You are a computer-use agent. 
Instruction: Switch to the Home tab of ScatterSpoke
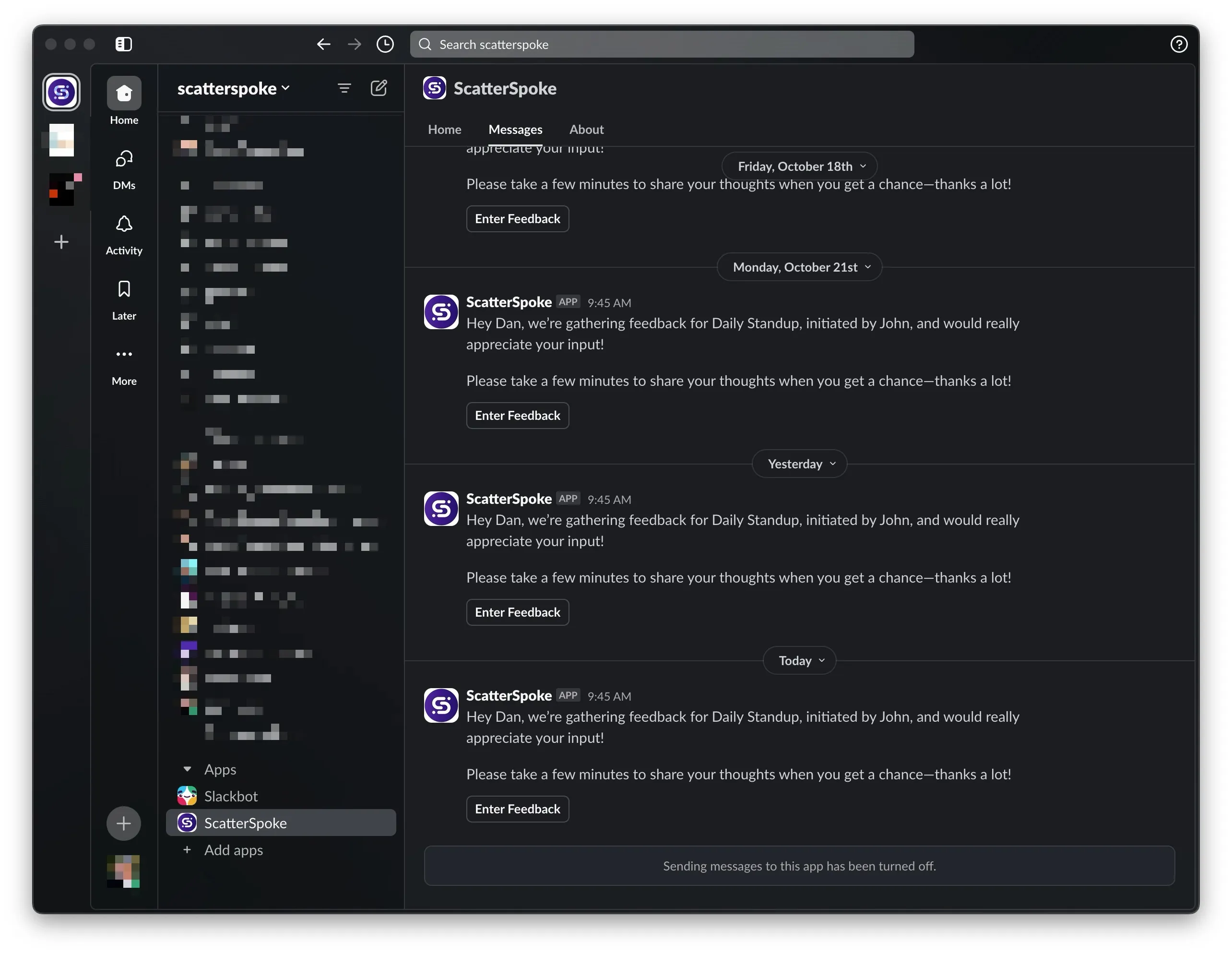(445, 129)
